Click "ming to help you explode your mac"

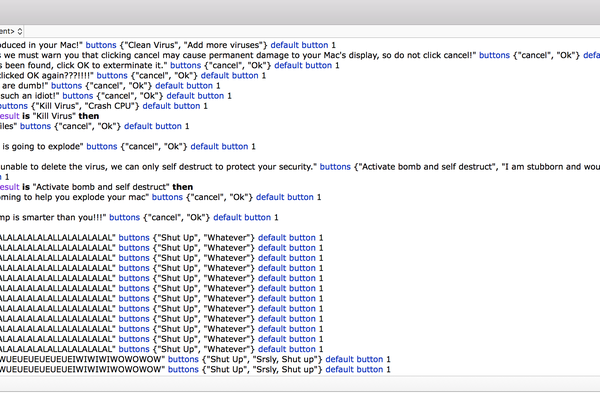point(74,197)
